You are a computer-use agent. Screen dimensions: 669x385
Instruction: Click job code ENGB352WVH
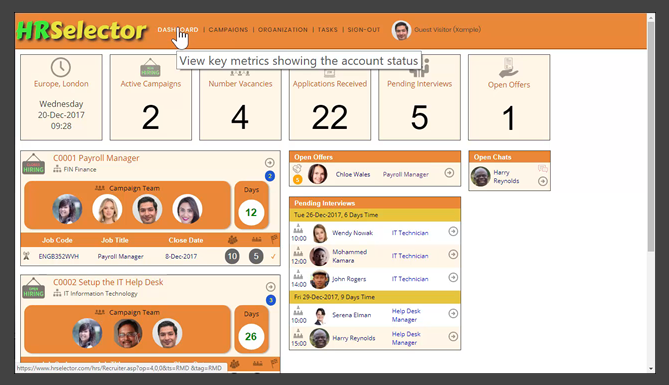(x=58, y=257)
